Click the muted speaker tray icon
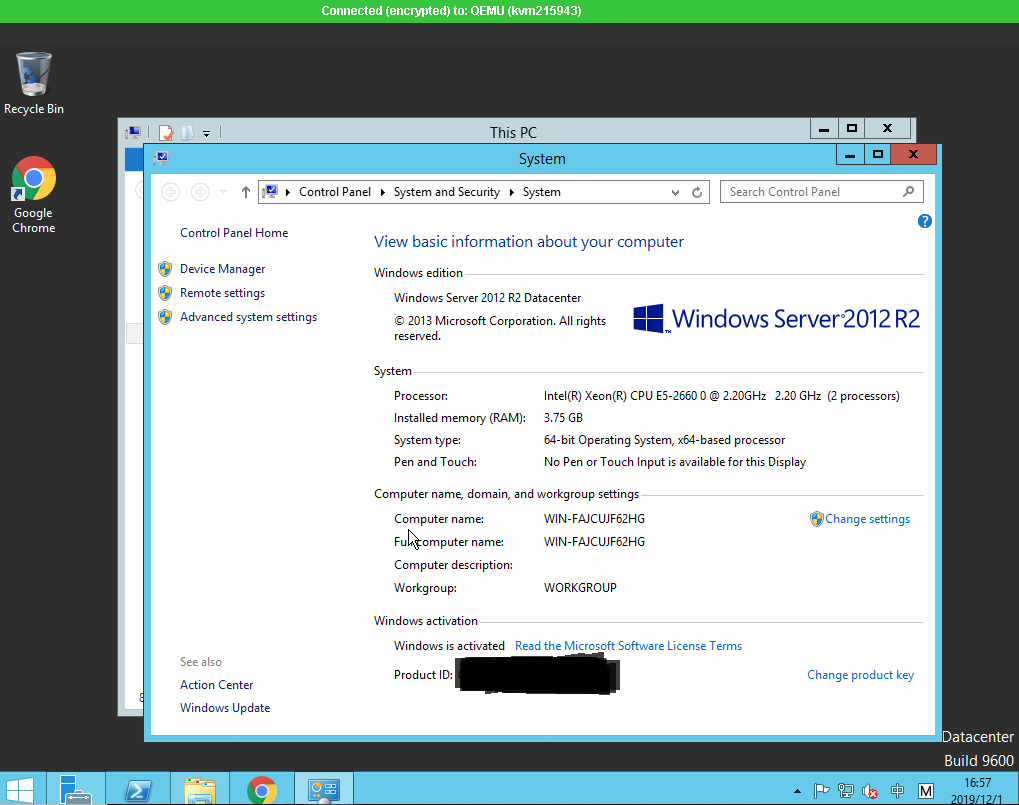This screenshot has height=805, width=1019. pyautogui.click(x=870, y=791)
